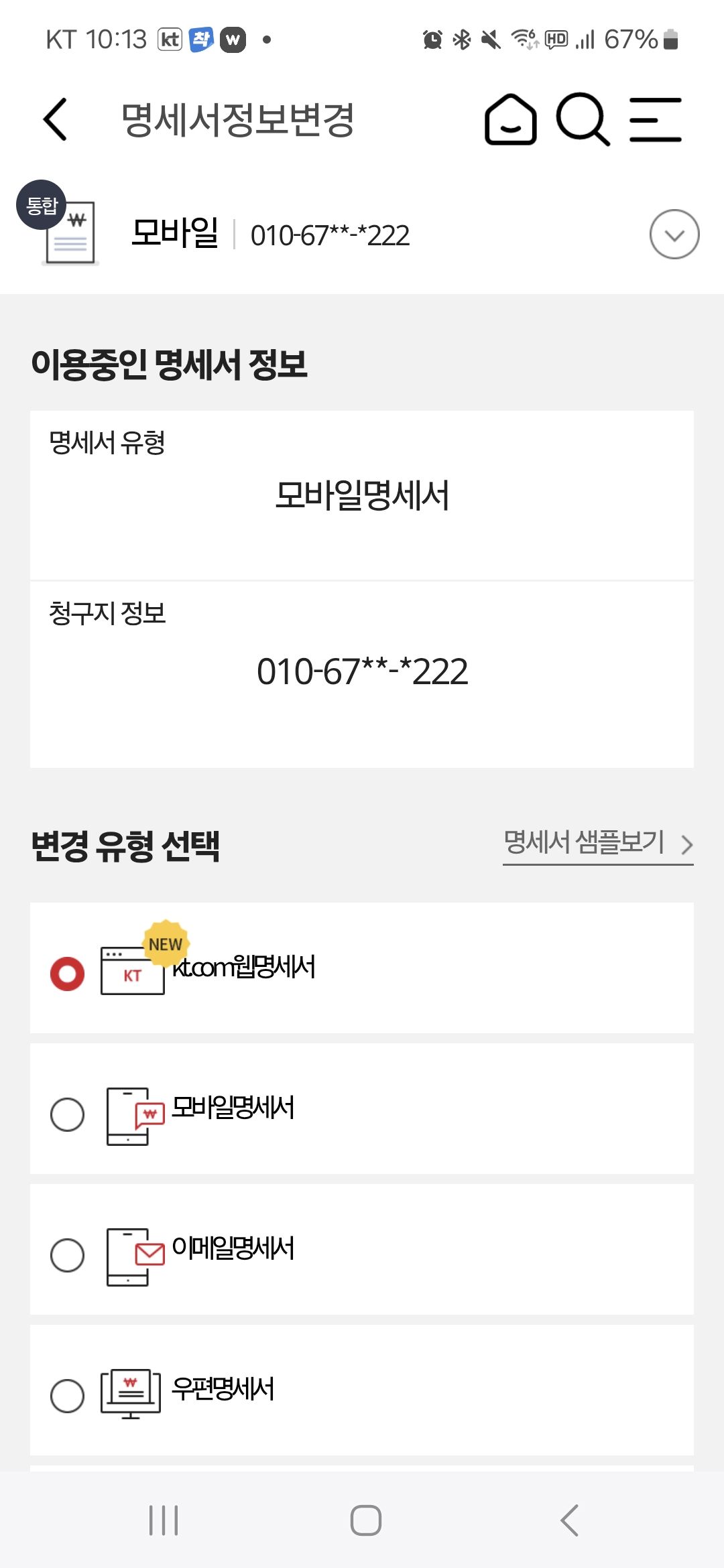Expand the mobile line selector chevron
This screenshot has height=1568, width=724.
(674, 235)
